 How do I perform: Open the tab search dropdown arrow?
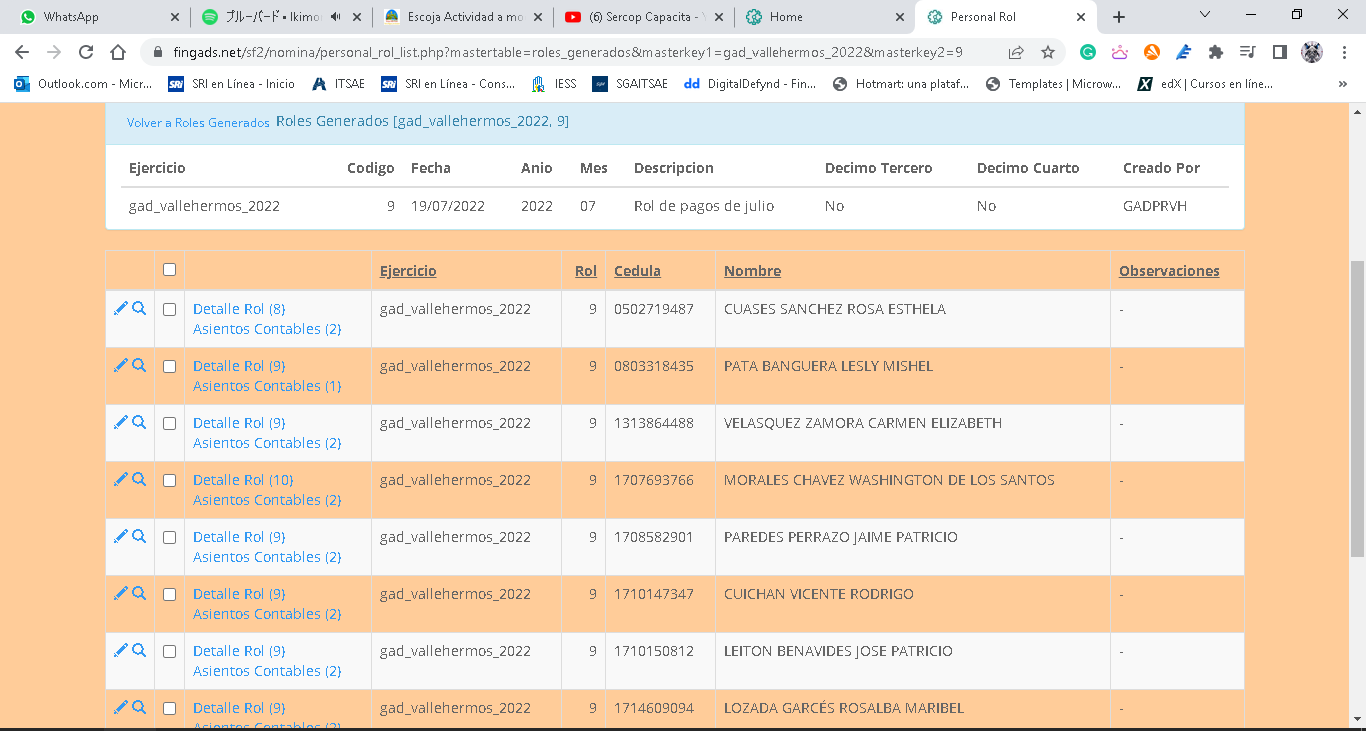[1204, 16]
